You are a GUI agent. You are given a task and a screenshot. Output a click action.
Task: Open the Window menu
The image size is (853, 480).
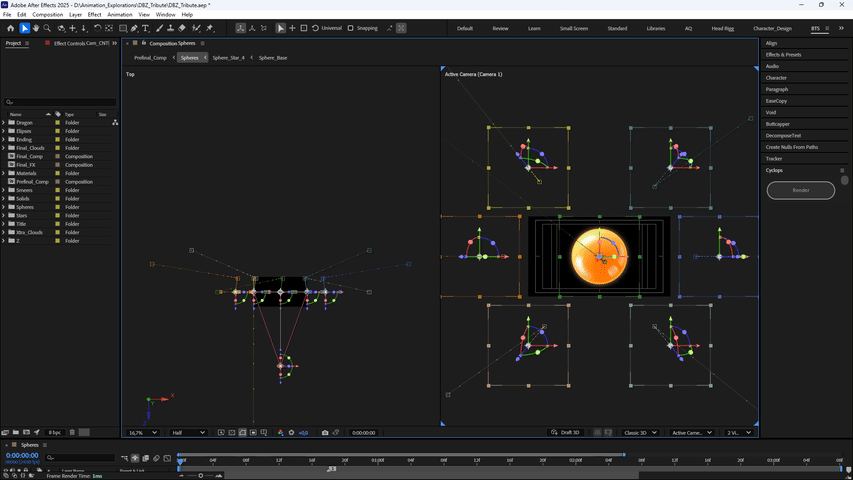(165, 15)
